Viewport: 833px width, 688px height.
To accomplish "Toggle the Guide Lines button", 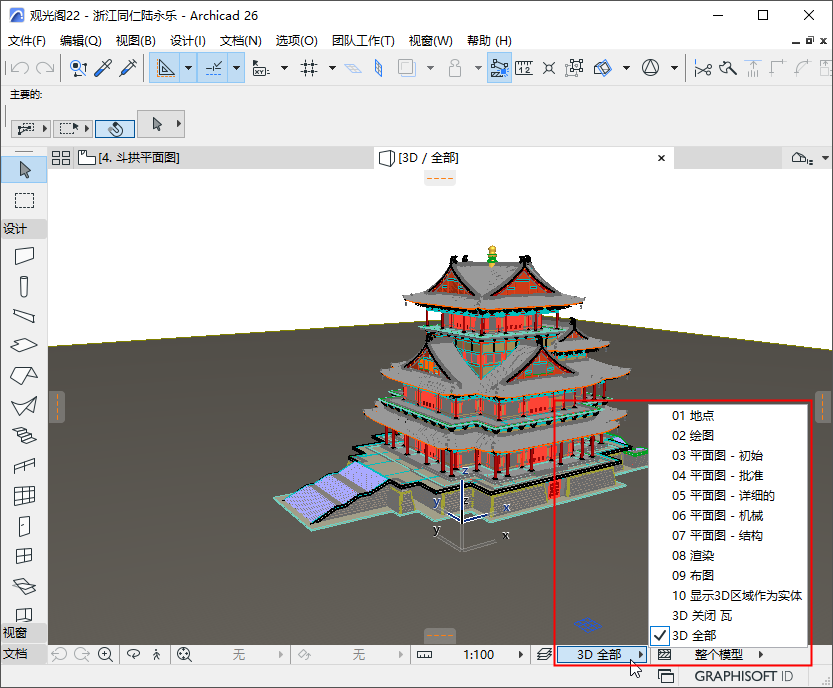I will click(x=165, y=68).
